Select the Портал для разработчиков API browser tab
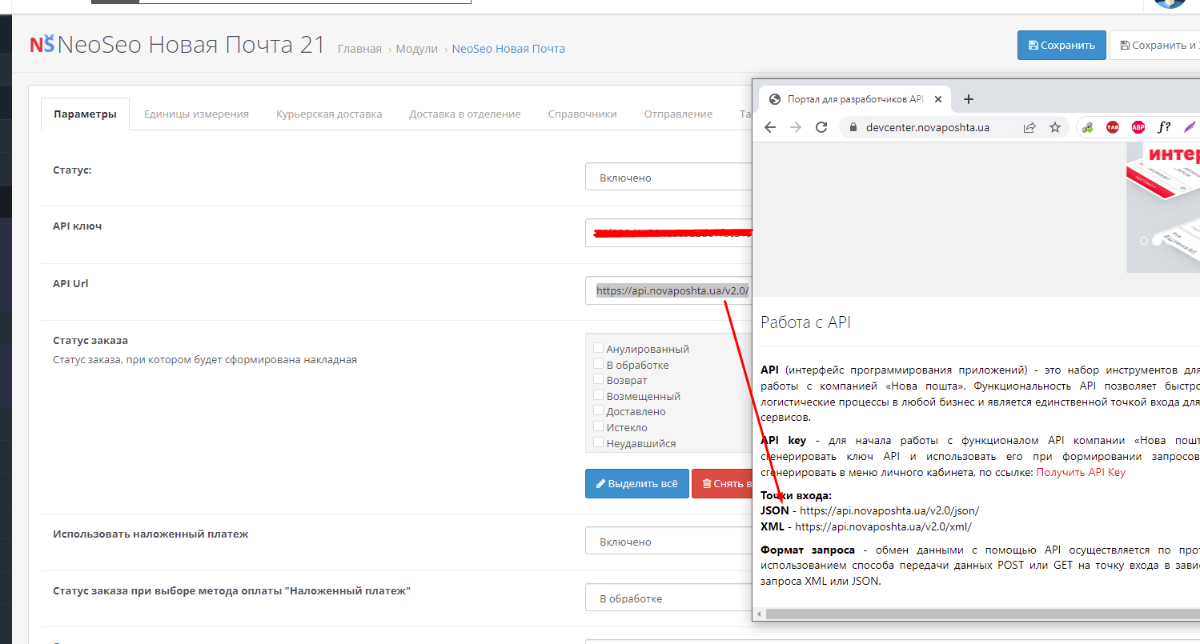 [855, 99]
